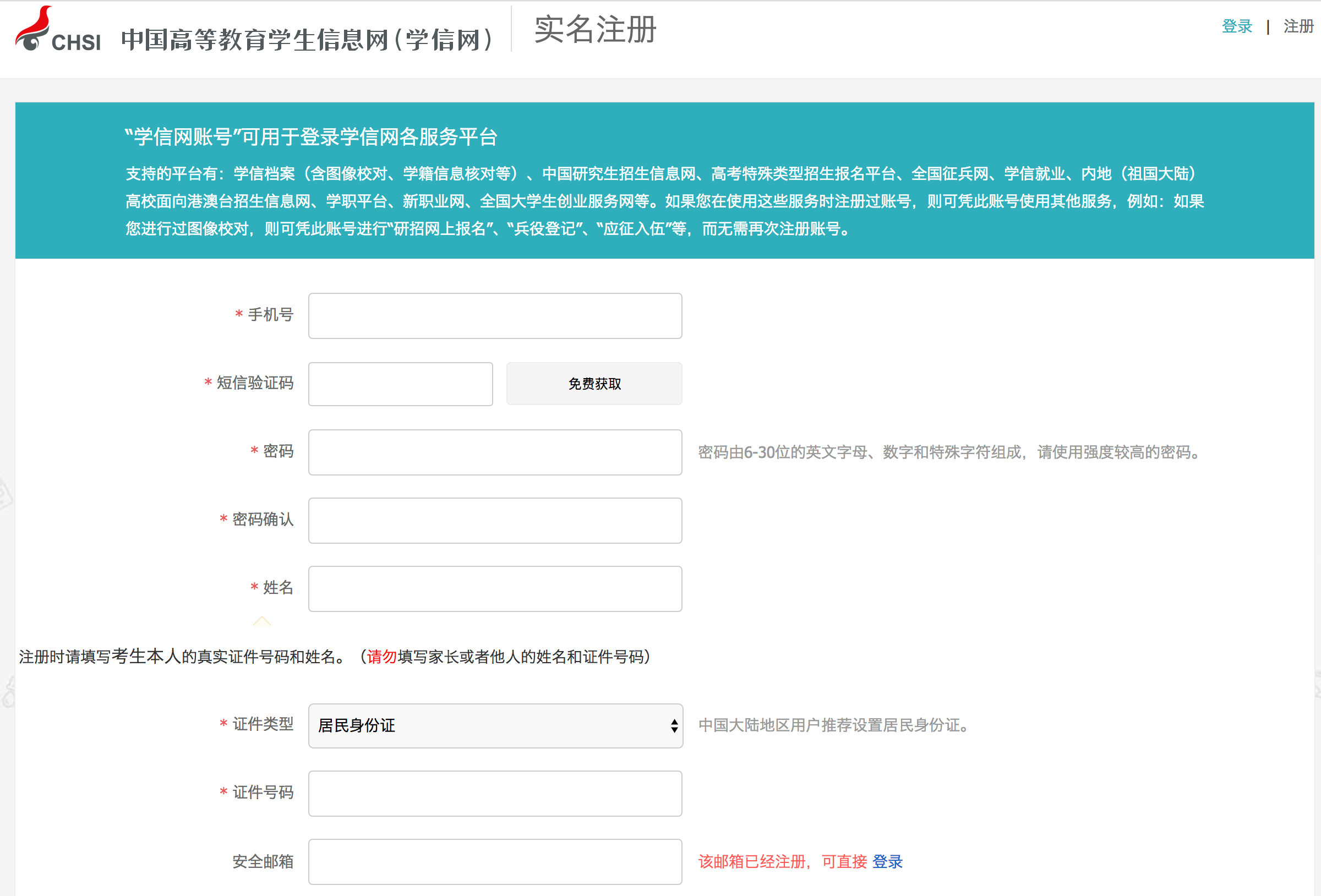Click the hint 中国大陆地区用户推荐设置居民身份证
Screen dimensions: 1321x896
[x=833, y=725]
